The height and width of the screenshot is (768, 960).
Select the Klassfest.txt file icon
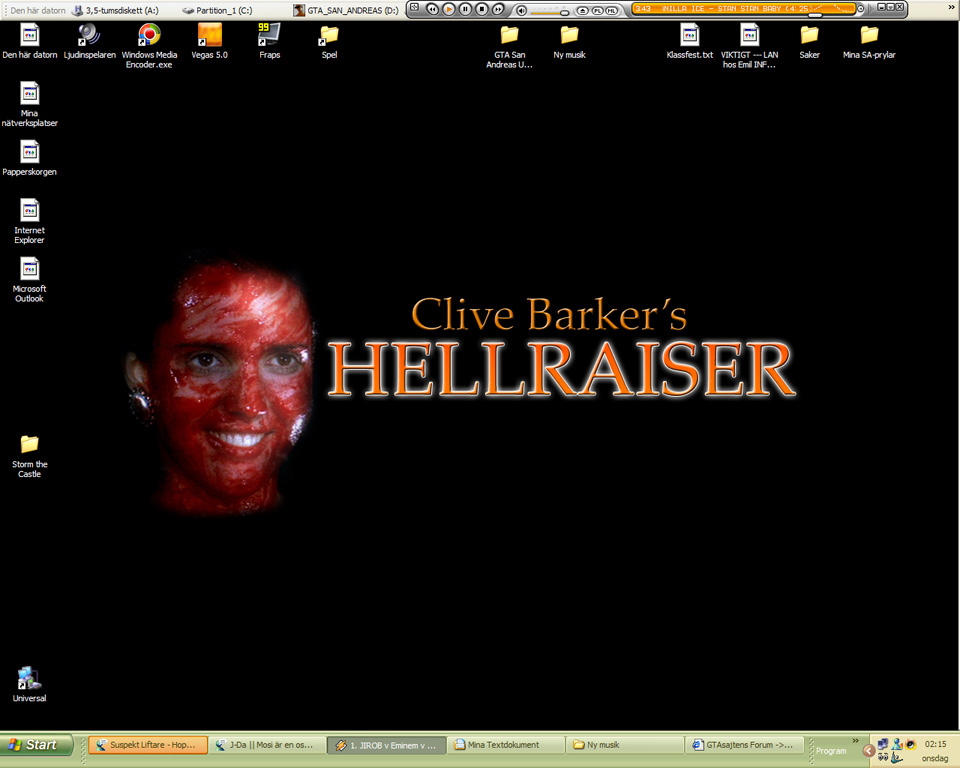[x=689, y=41]
